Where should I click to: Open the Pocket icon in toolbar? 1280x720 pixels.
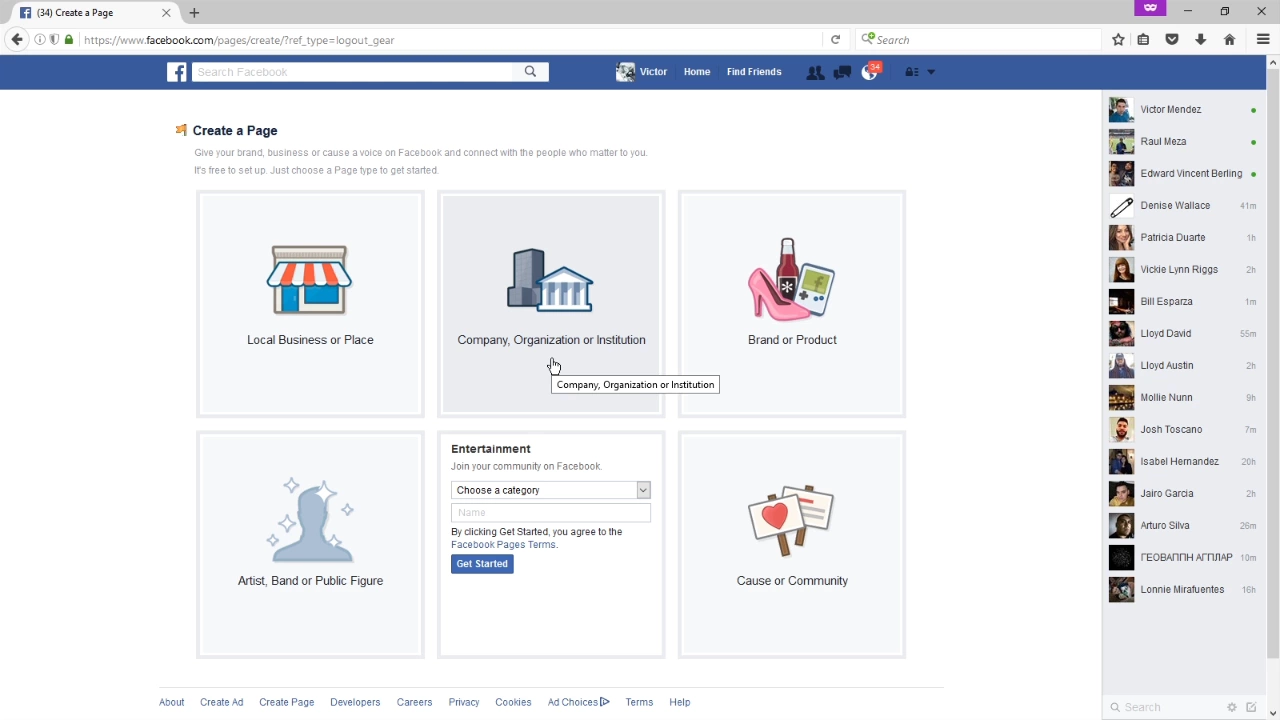(x=1172, y=40)
